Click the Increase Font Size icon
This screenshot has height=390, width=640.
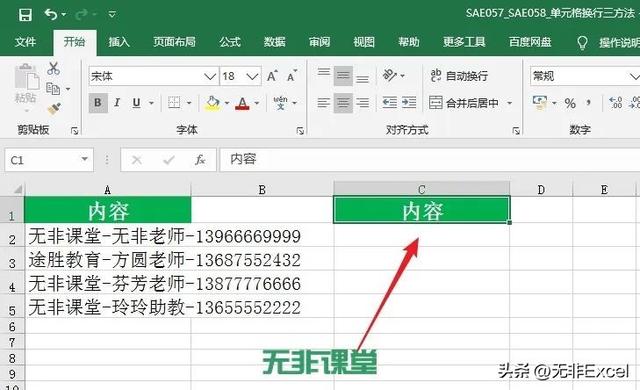(x=272, y=76)
